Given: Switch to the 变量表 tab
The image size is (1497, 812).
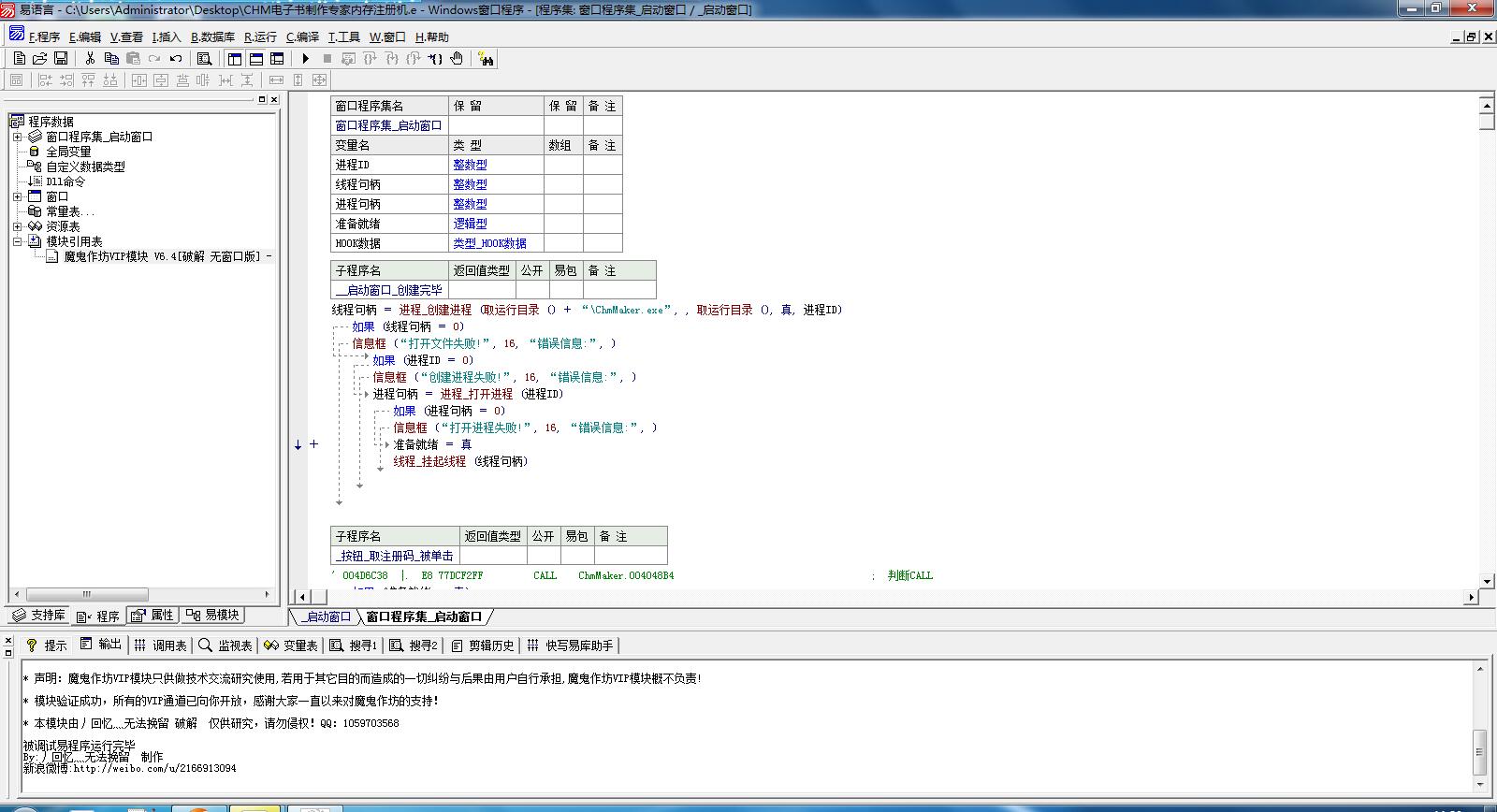Looking at the screenshot, I should pyautogui.click(x=291, y=645).
